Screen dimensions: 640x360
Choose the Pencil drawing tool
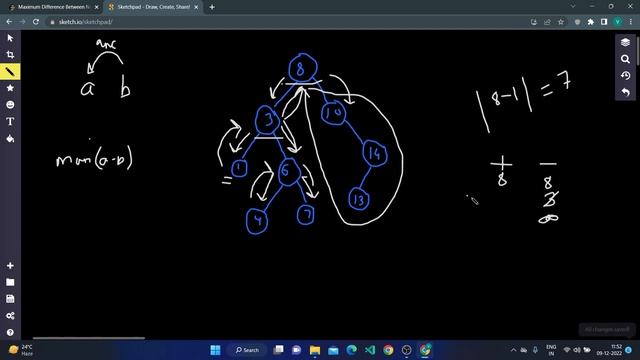10,72
